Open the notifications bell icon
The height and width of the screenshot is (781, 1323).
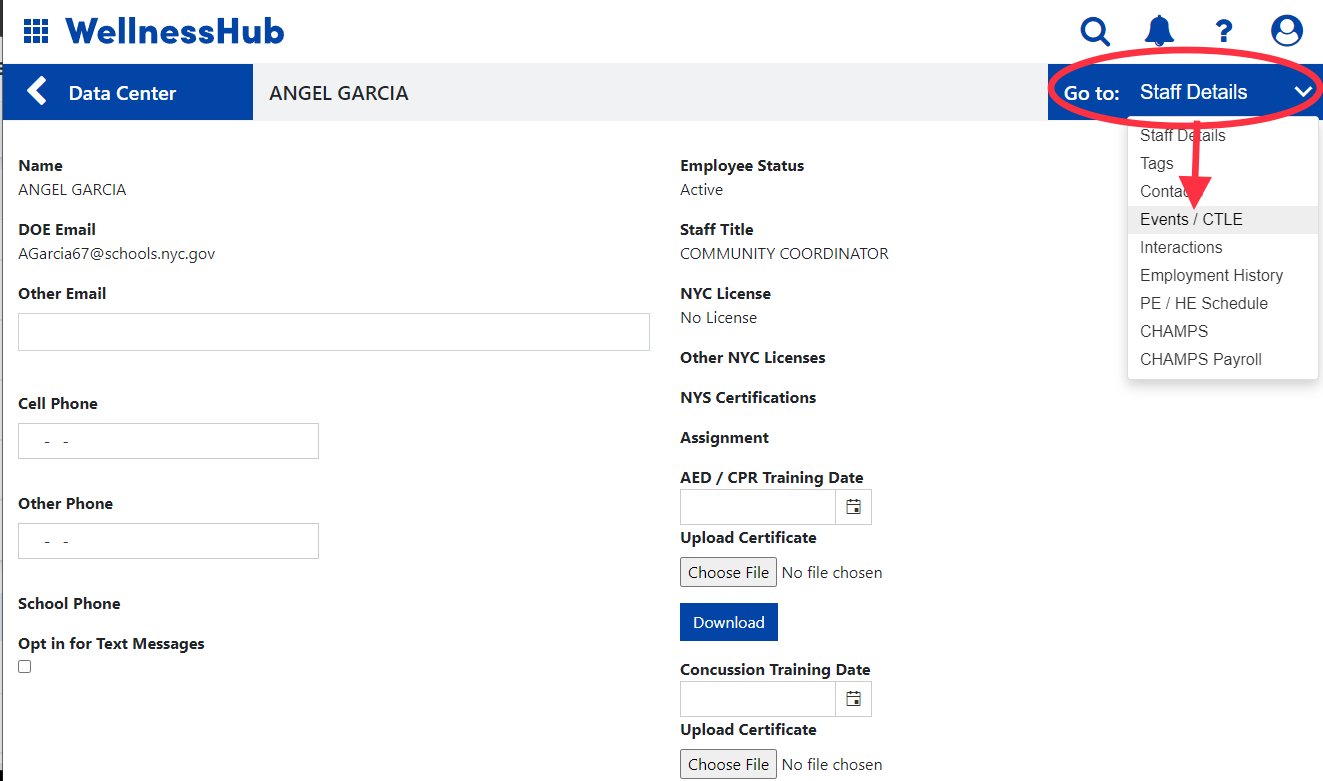(1159, 31)
